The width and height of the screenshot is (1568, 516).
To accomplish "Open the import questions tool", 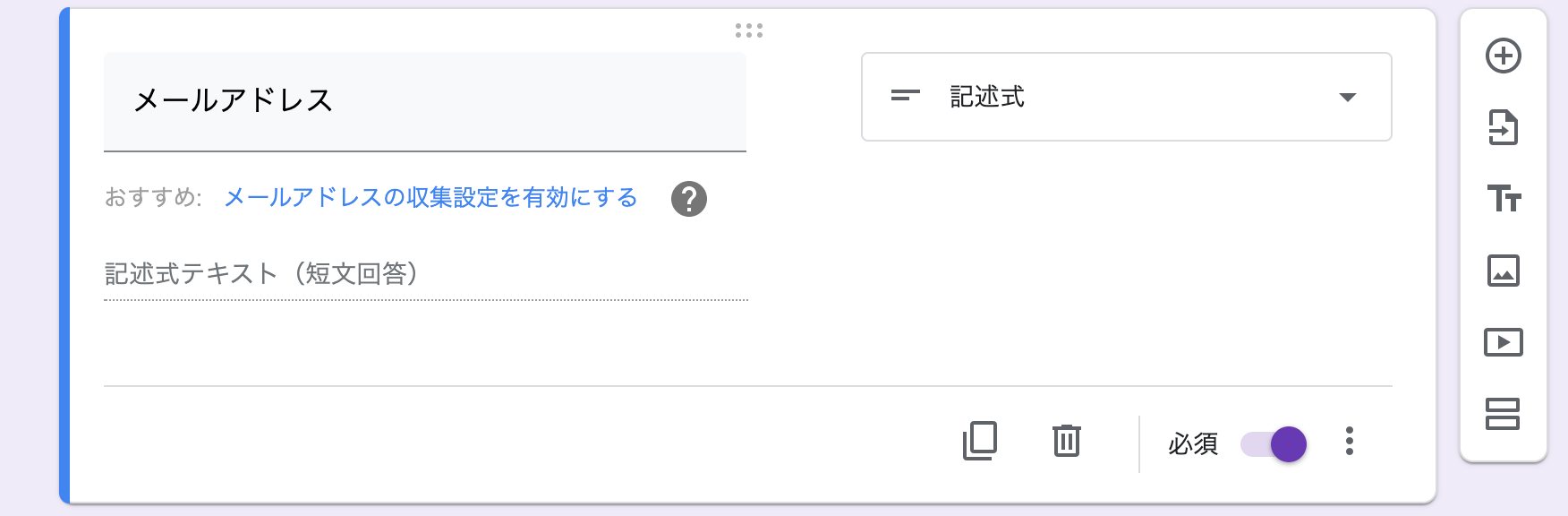I will click(1504, 127).
